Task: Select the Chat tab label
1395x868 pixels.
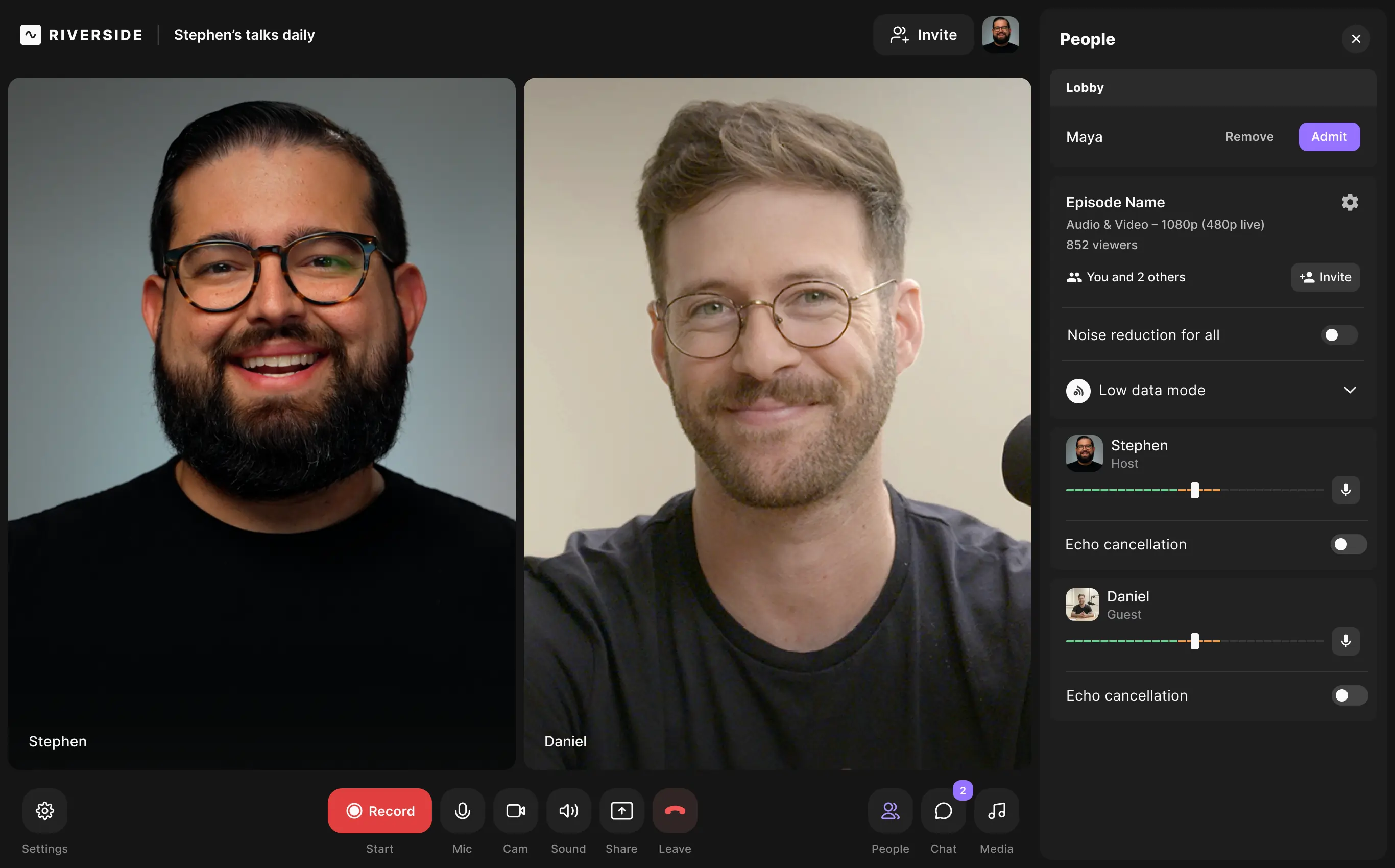Action: point(942,848)
